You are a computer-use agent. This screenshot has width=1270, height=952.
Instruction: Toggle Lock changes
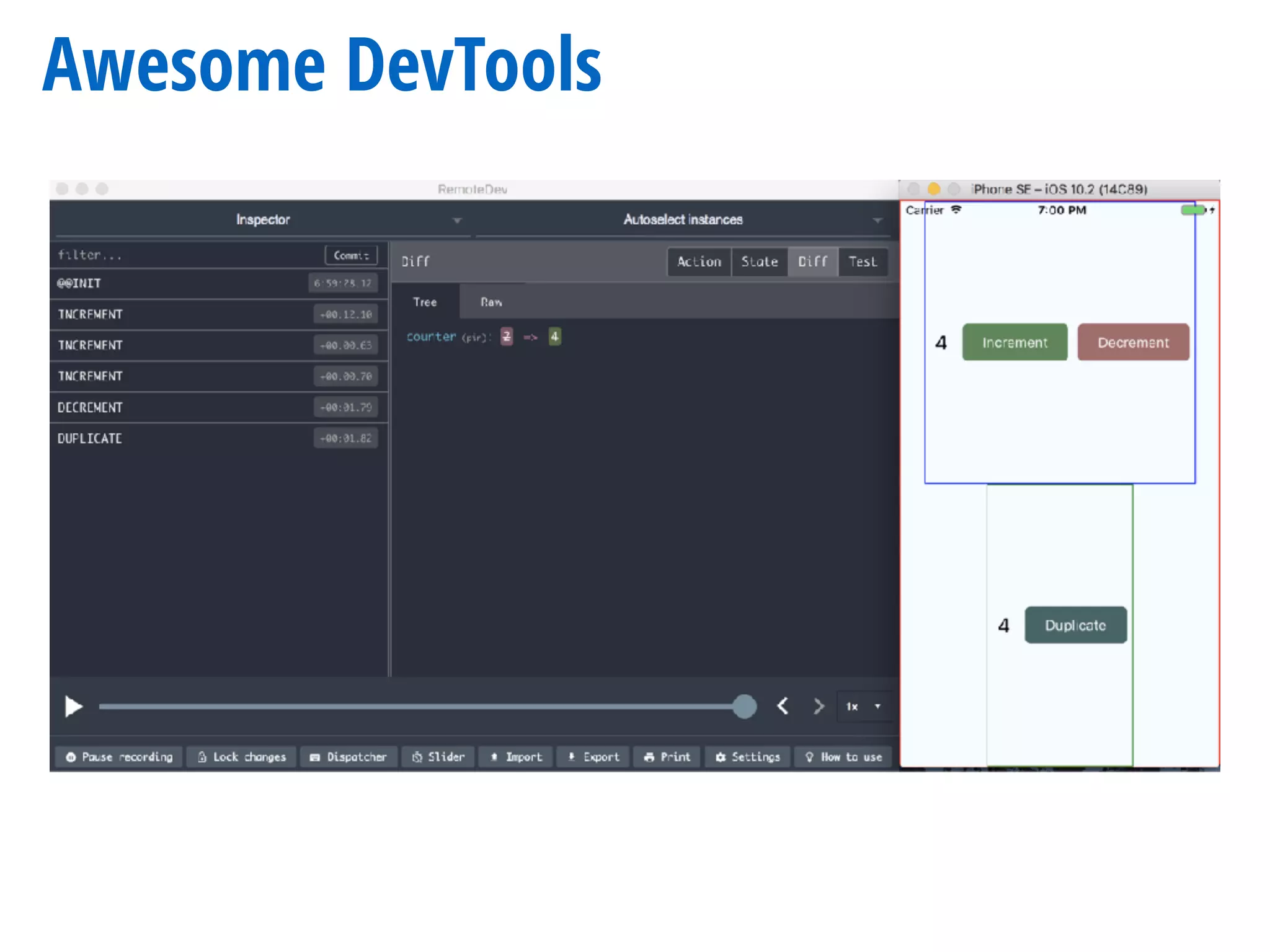241,757
